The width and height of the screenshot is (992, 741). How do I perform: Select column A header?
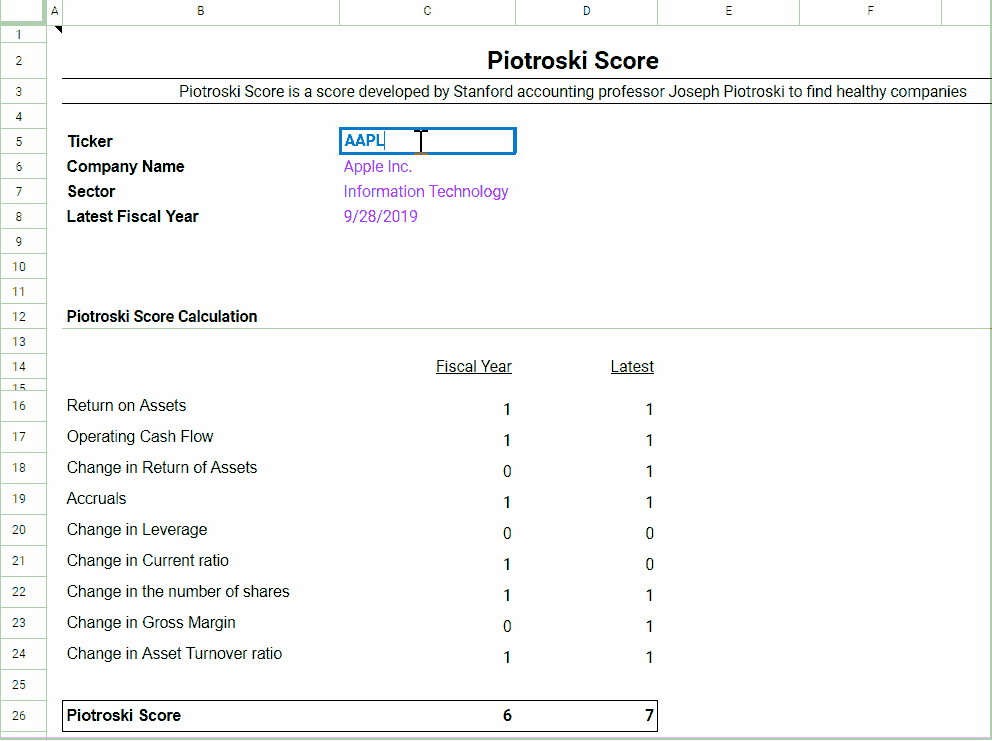coord(55,11)
